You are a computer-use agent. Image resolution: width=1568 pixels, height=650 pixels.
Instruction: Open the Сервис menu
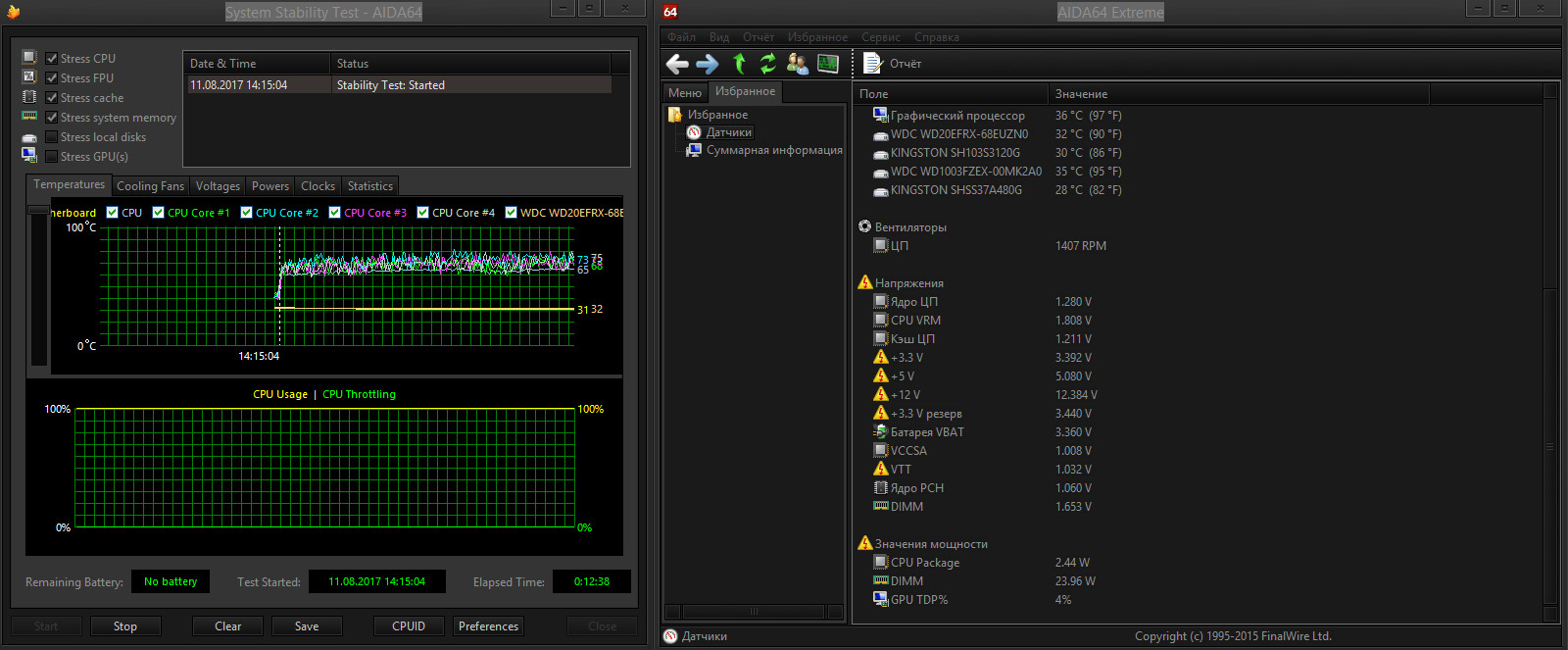pos(881,37)
